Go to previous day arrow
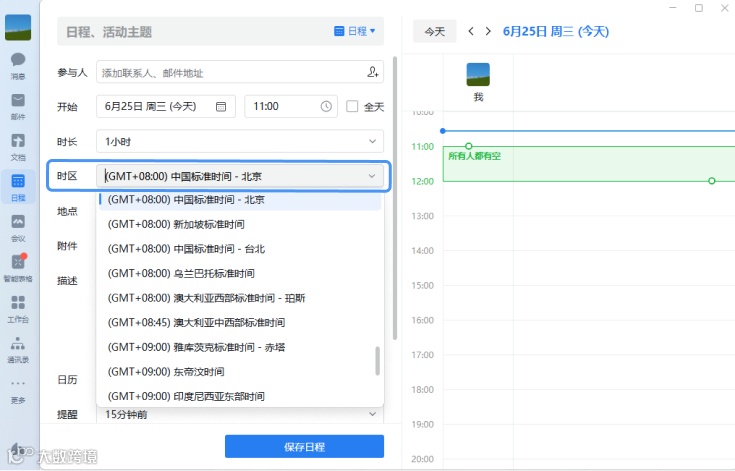The image size is (735, 471). [471, 31]
